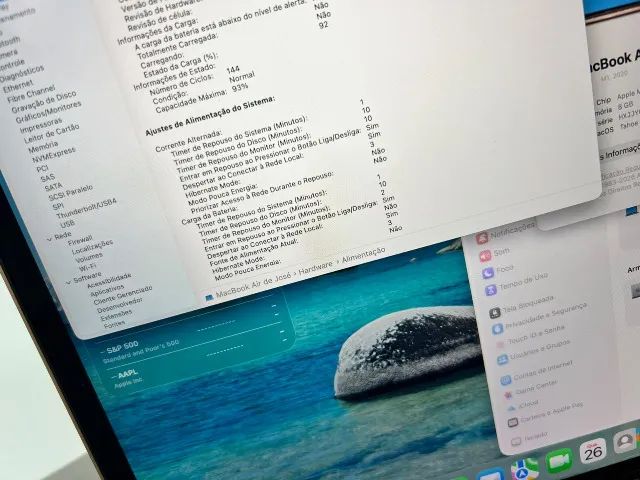Viewport: 640px width, 480px height.
Task: Select Extensões under Software
Action: [x=116, y=316]
